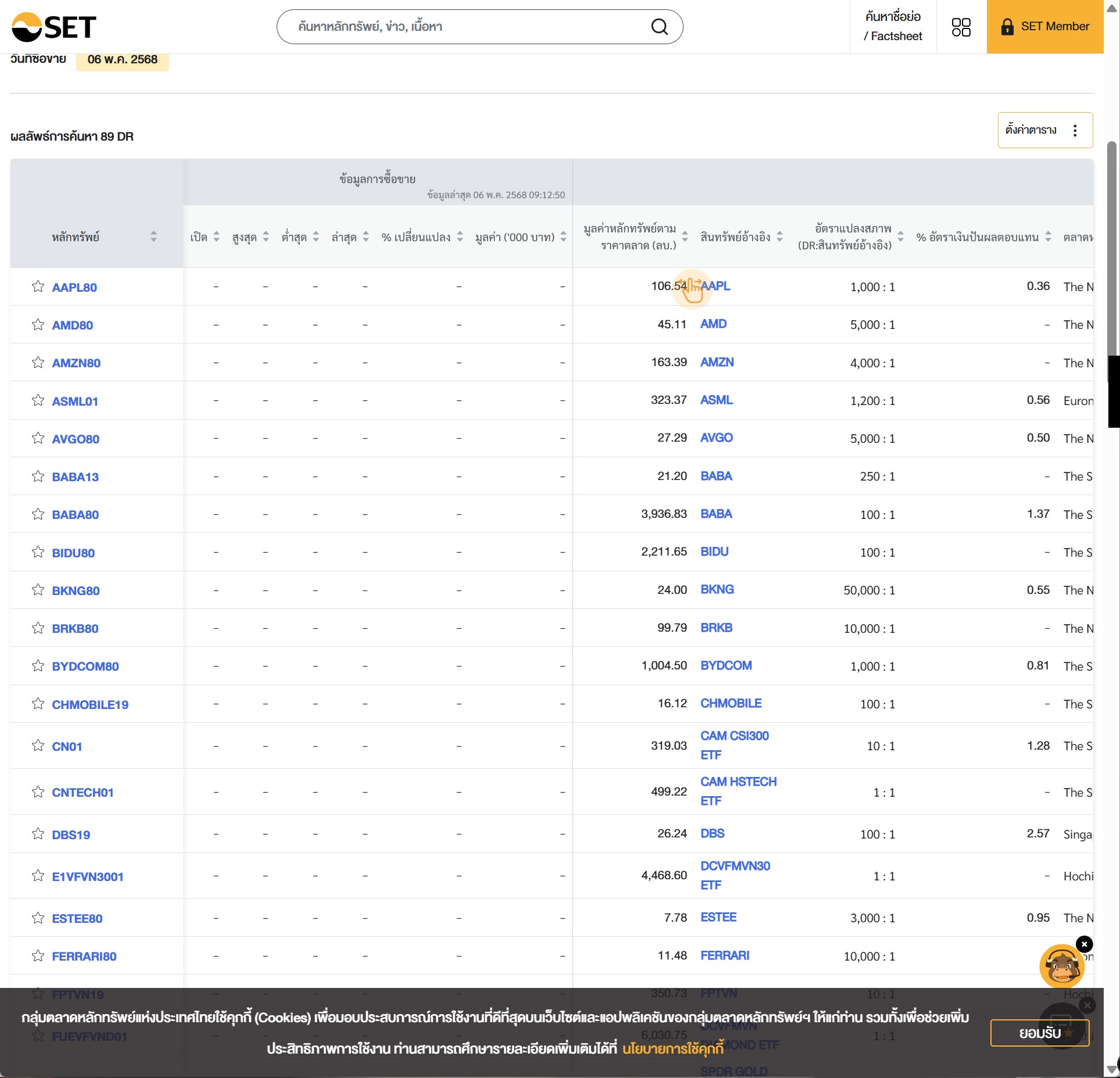Click the 2.57 dividend yield value
The height and width of the screenshot is (1078, 1120).
pos(1038,833)
